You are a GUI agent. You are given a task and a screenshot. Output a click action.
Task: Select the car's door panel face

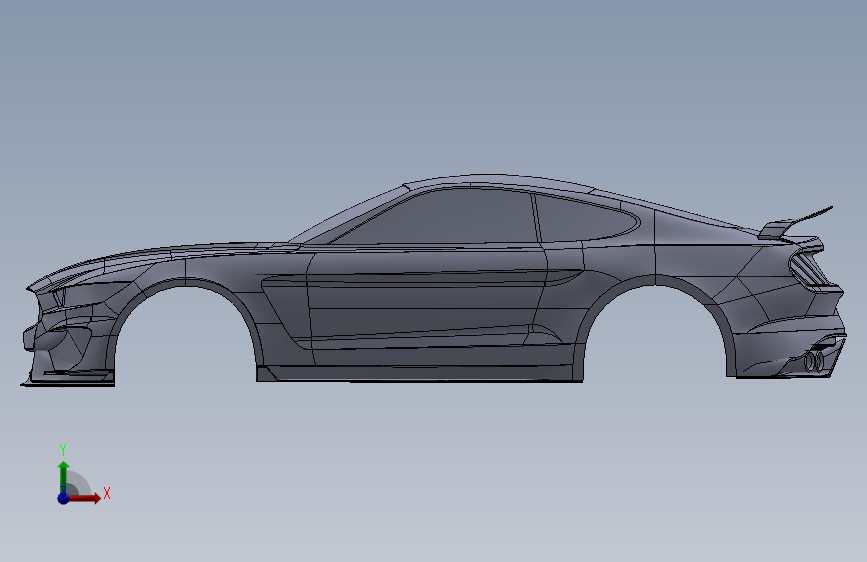click(426, 301)
